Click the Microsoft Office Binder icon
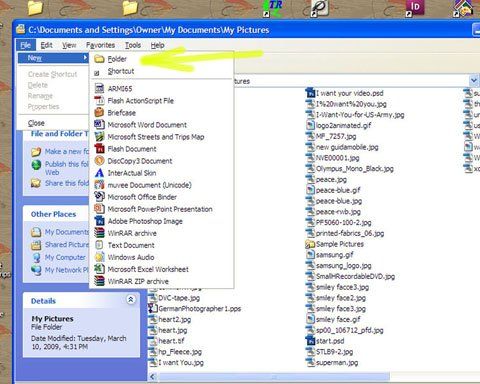The width and height of the screenshot is (480, 384). point(99,197)
